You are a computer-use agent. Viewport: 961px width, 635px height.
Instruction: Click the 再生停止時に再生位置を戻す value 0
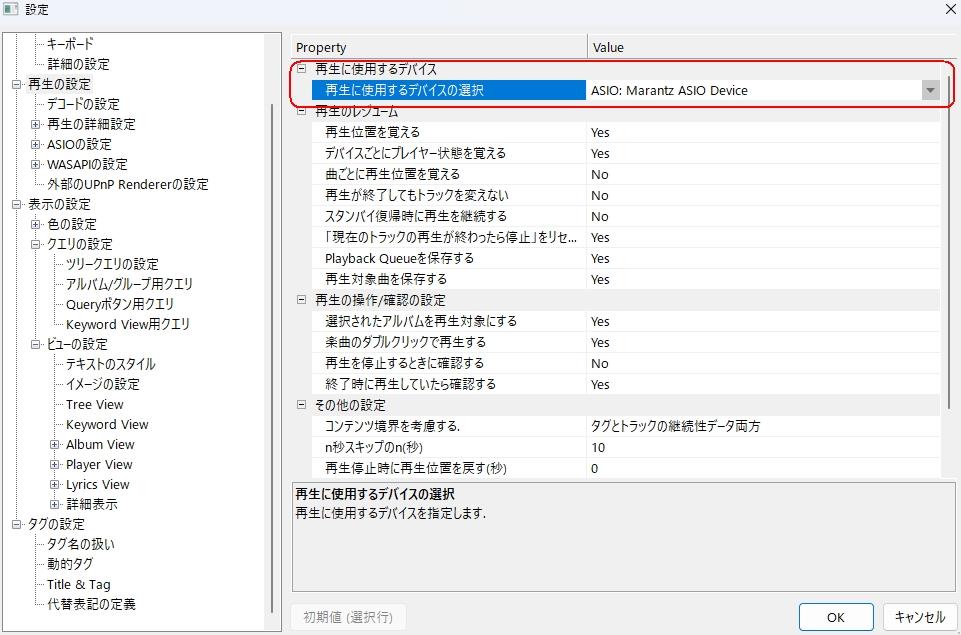tap(594, 468)
